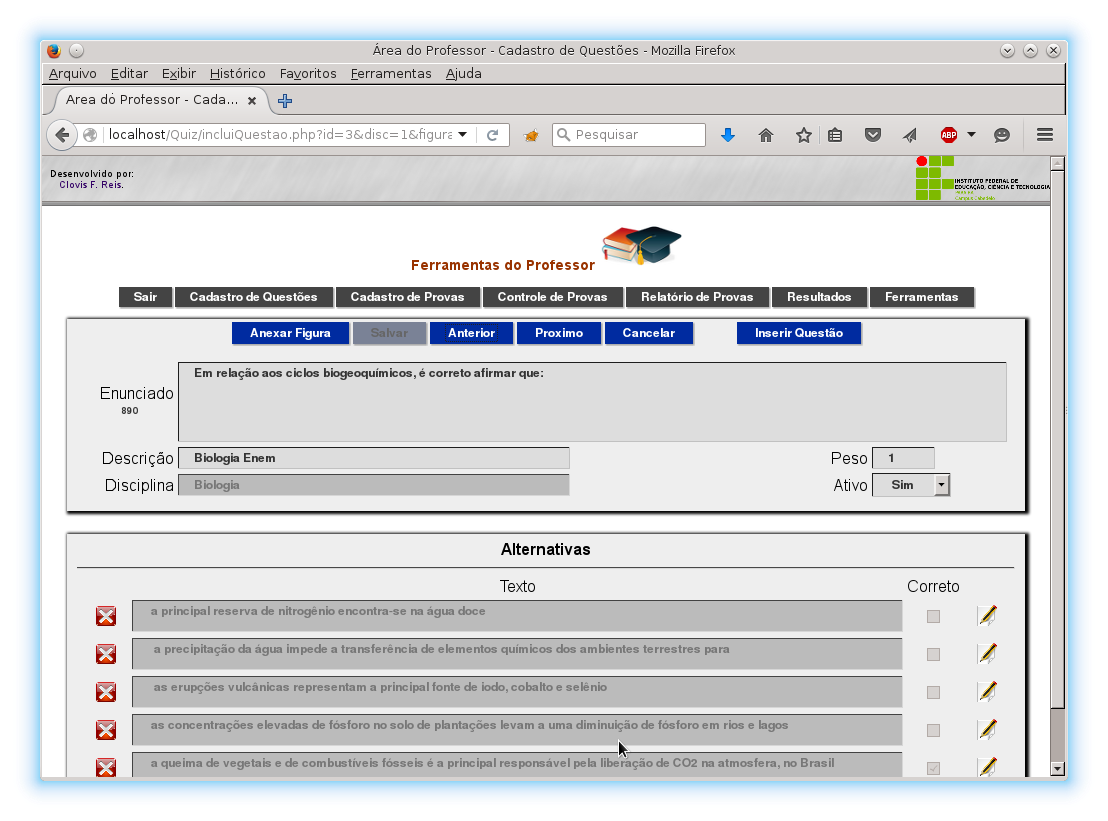Screen dimensions: 1108x821
Task: Expand the address bar history dropdown
Action: [461, 133]
